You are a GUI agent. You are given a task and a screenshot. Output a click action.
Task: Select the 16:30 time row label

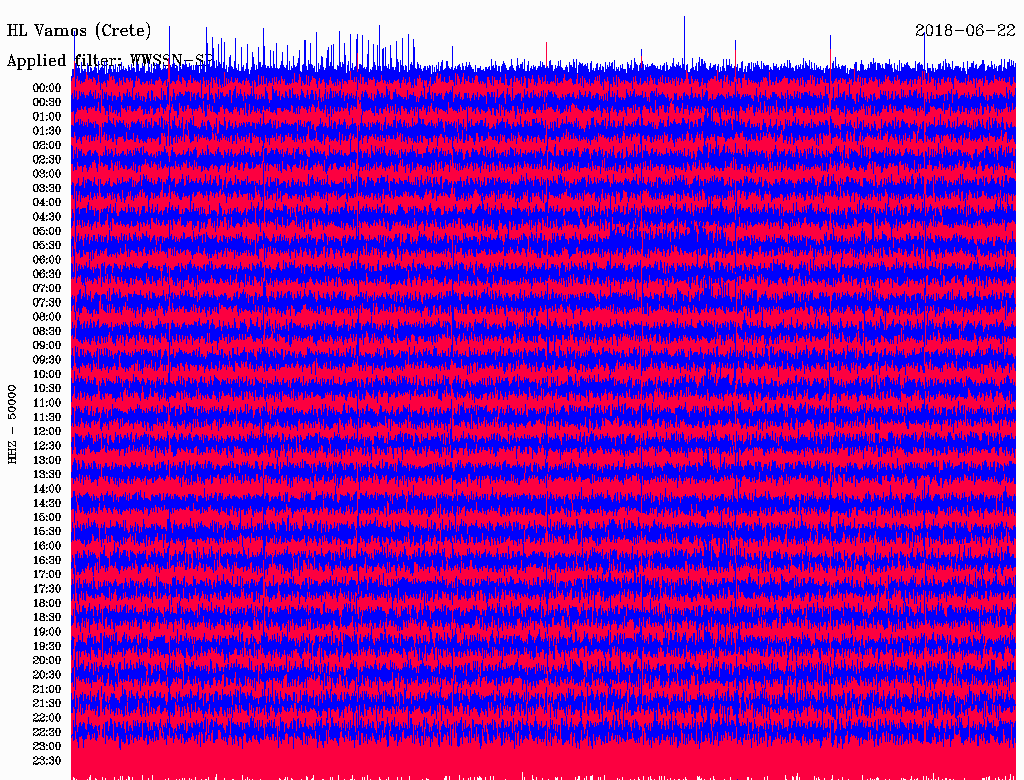[x=46, y=561]
